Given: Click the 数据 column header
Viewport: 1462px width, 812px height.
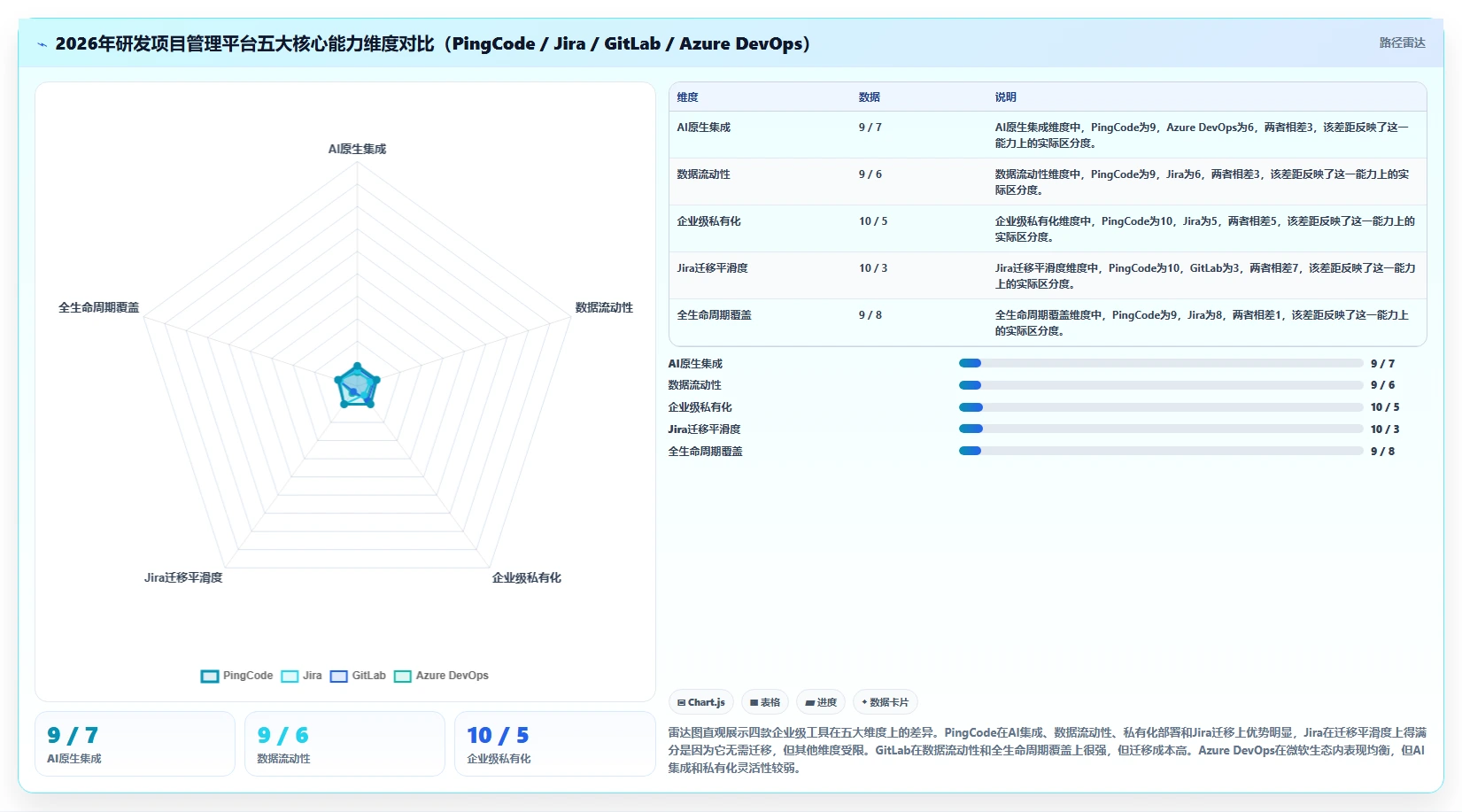Looking at the screenshot, I should tap(869, 97).
